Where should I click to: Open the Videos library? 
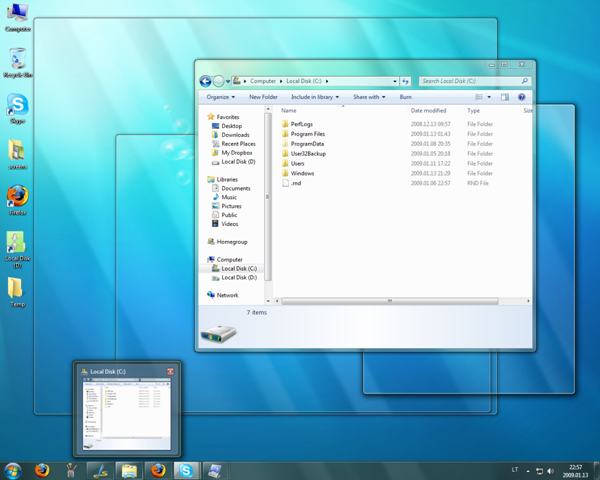tap(225, 224)
